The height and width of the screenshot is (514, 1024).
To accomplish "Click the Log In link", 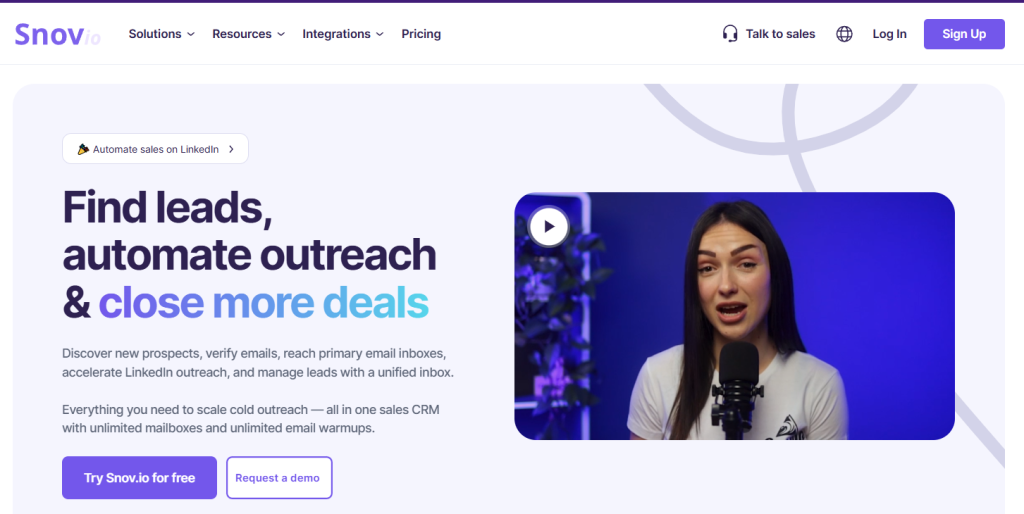I will pyautogui.click(x=889, y=34).
